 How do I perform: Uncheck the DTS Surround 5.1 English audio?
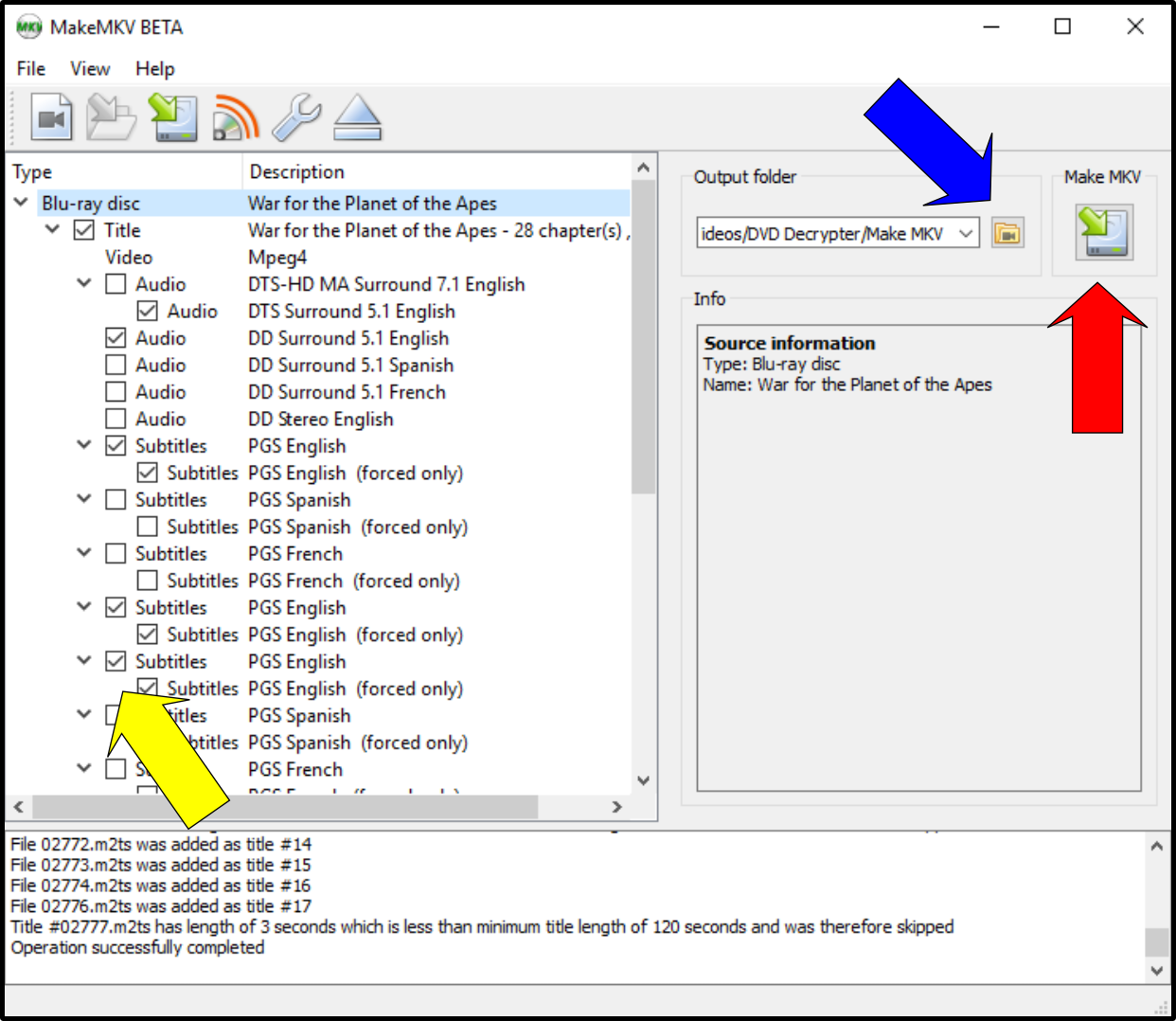tap(148, 311)
